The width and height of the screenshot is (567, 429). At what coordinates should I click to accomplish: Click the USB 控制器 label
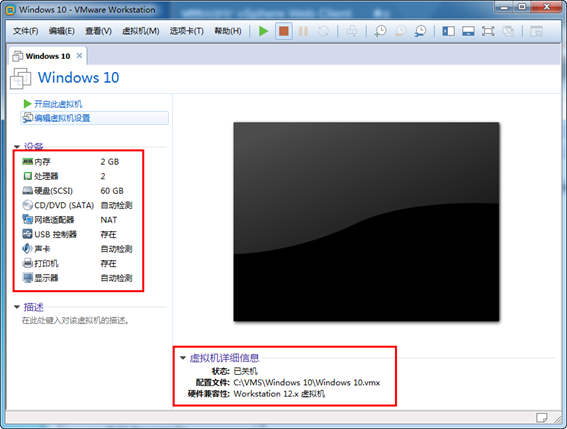tap(55, 234)
